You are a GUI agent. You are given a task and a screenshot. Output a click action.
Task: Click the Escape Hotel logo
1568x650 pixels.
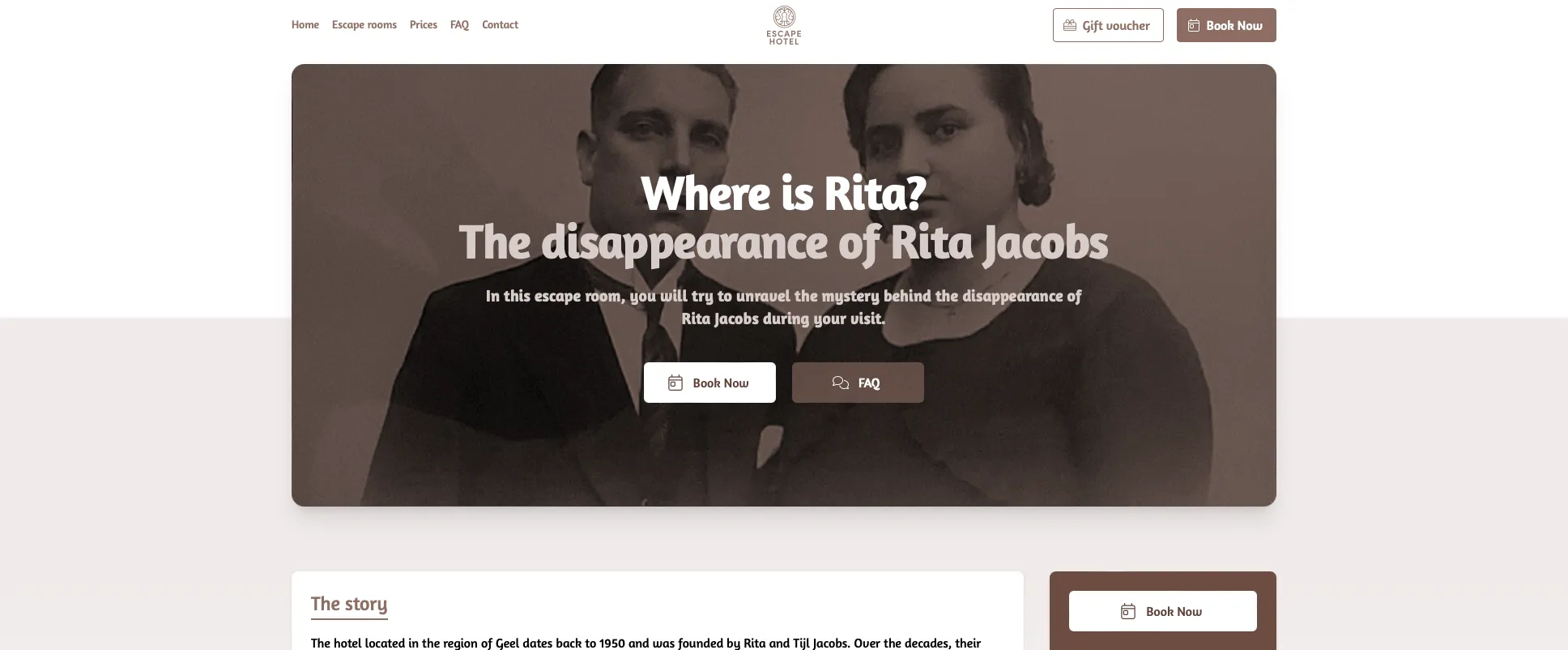pos(784,25)
